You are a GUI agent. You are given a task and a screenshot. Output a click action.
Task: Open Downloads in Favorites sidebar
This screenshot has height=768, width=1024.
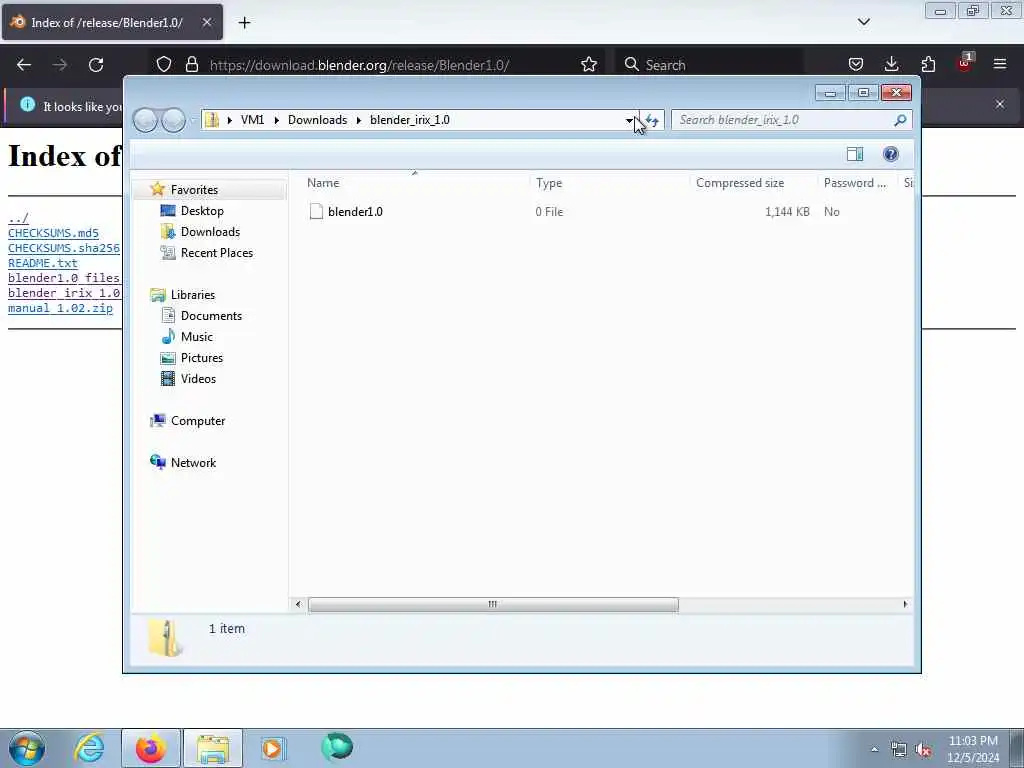(210, 232)
